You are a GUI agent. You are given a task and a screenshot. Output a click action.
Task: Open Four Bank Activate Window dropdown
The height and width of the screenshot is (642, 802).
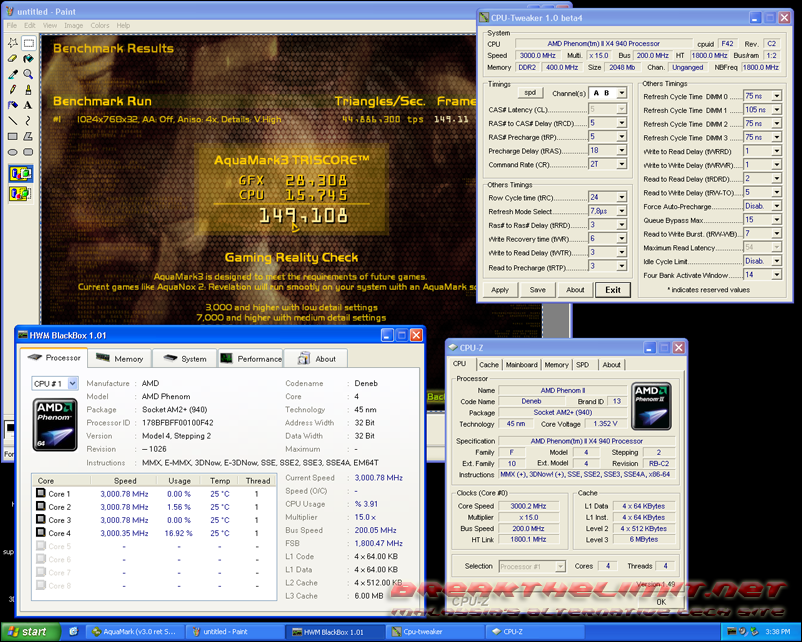[x=762, y=275]
